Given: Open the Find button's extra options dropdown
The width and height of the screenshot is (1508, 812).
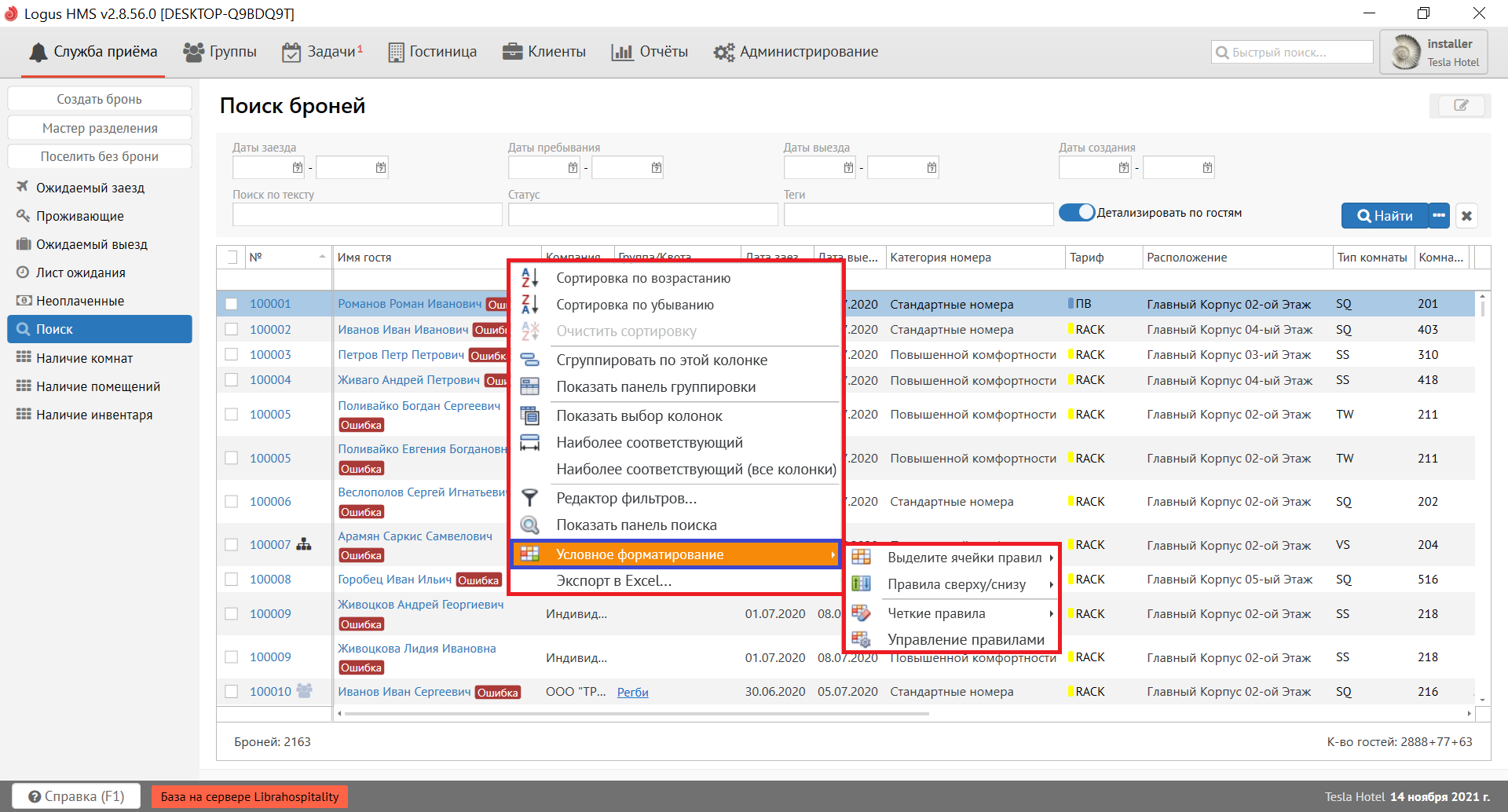Looking at the screenshot, I should (1439, 216).
